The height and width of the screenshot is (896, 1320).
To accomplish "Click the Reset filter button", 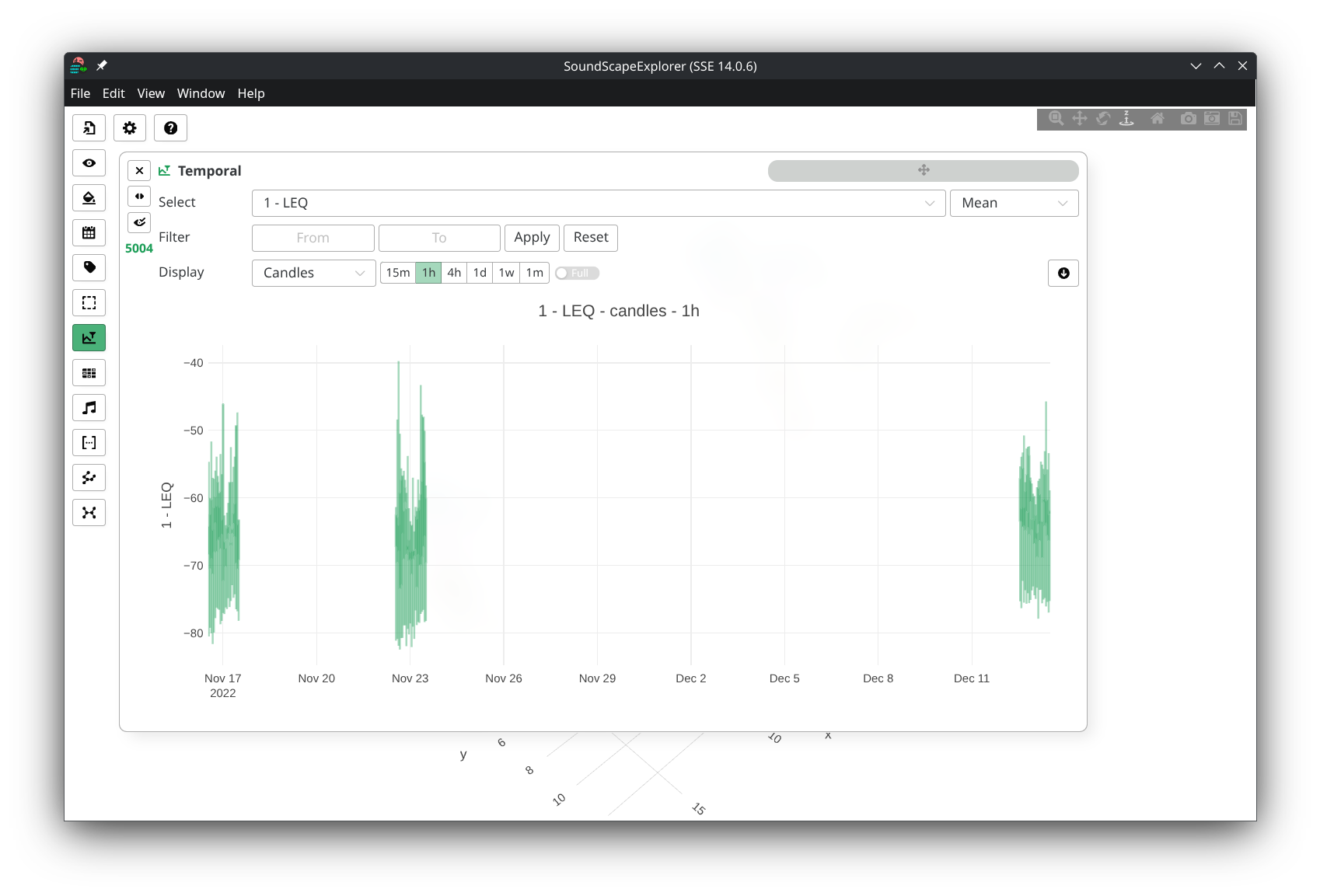I will pos(590,238).
